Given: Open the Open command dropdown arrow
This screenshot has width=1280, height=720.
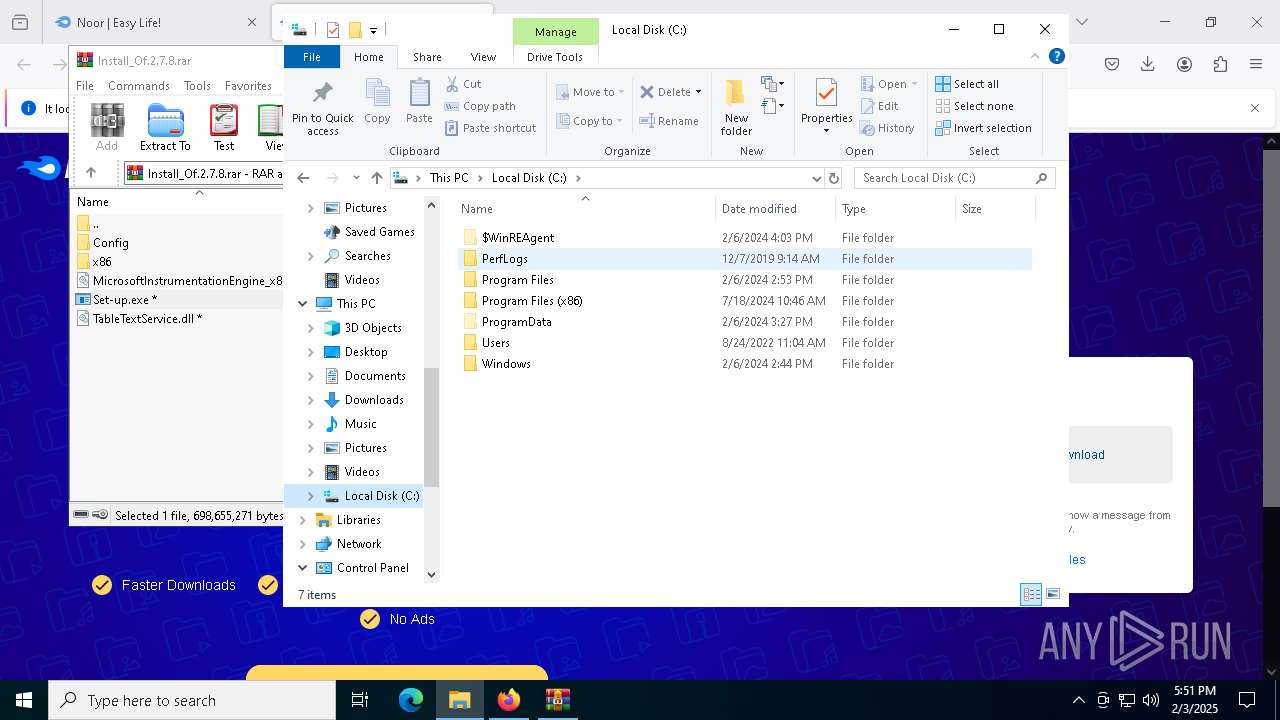Looking at the screenshot, I should pos(914,84).
